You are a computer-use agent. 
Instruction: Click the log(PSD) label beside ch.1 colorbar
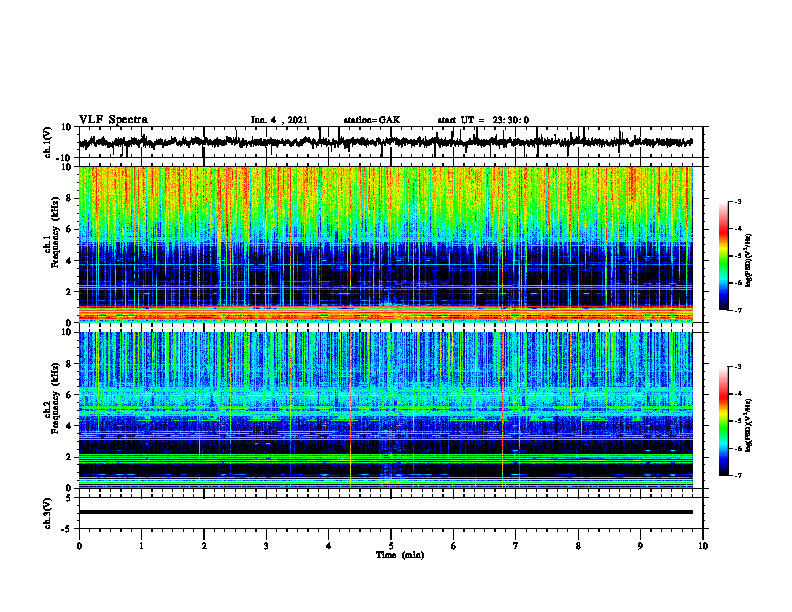click(x=749, y=260)
